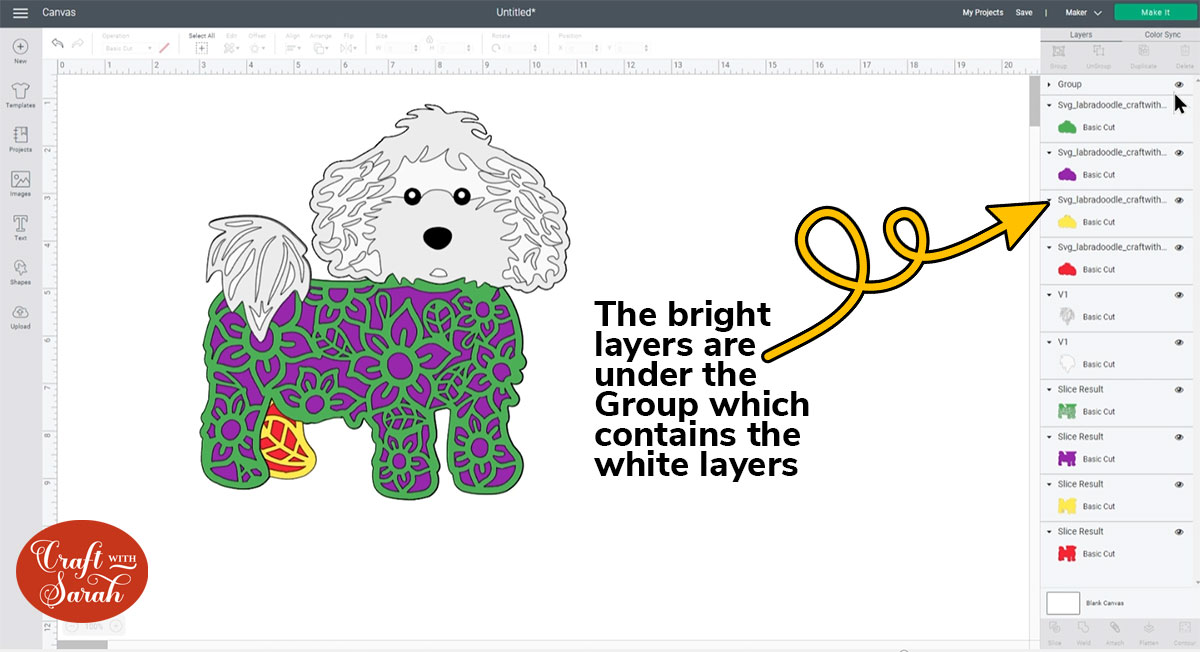Hide the green Slice Result layer
1200x652 pixels.
(1179, 389)
